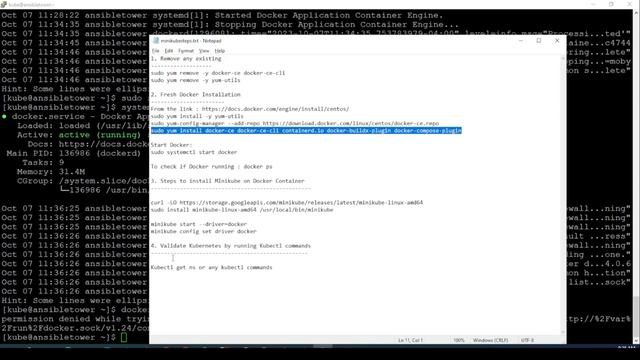Click the line 'Kubectl get ns or any kubectl commands'
The width and height of the screenshot is (640, 360).
211,267
